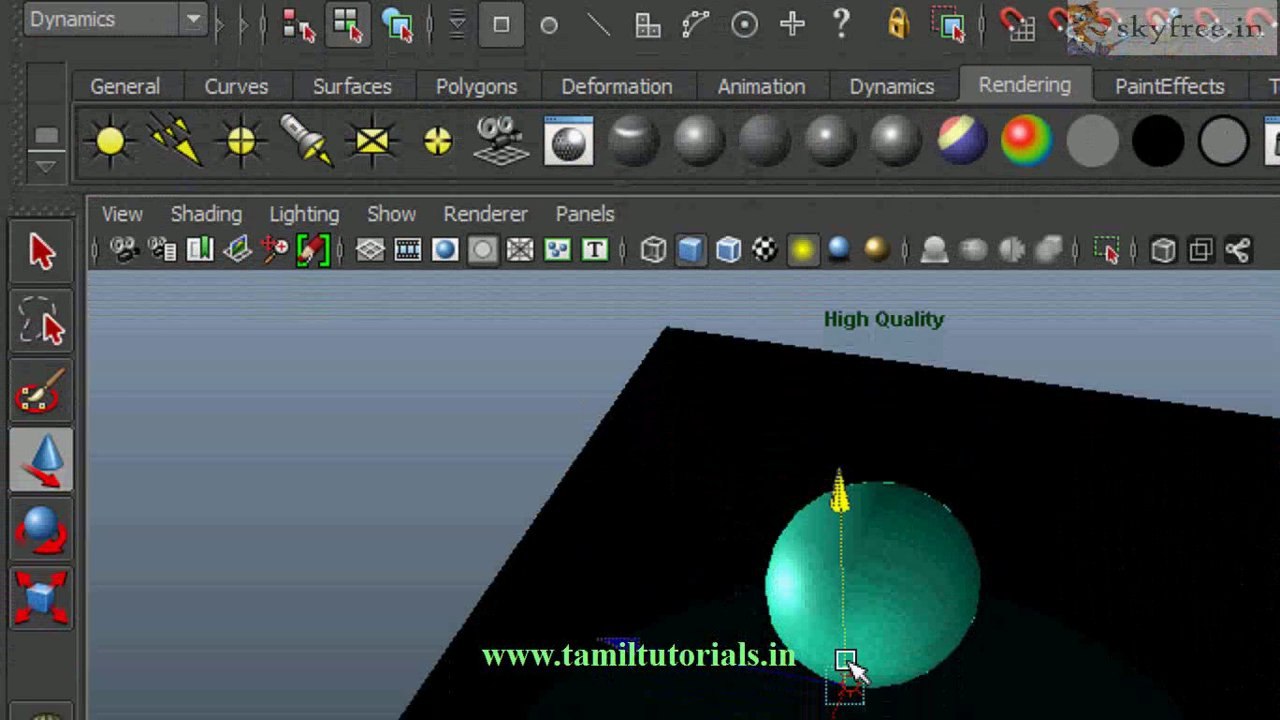The width and height of the screenshot is (1280, 720).
Task: Apply the use background shader ring icon
Action: 1223,141
